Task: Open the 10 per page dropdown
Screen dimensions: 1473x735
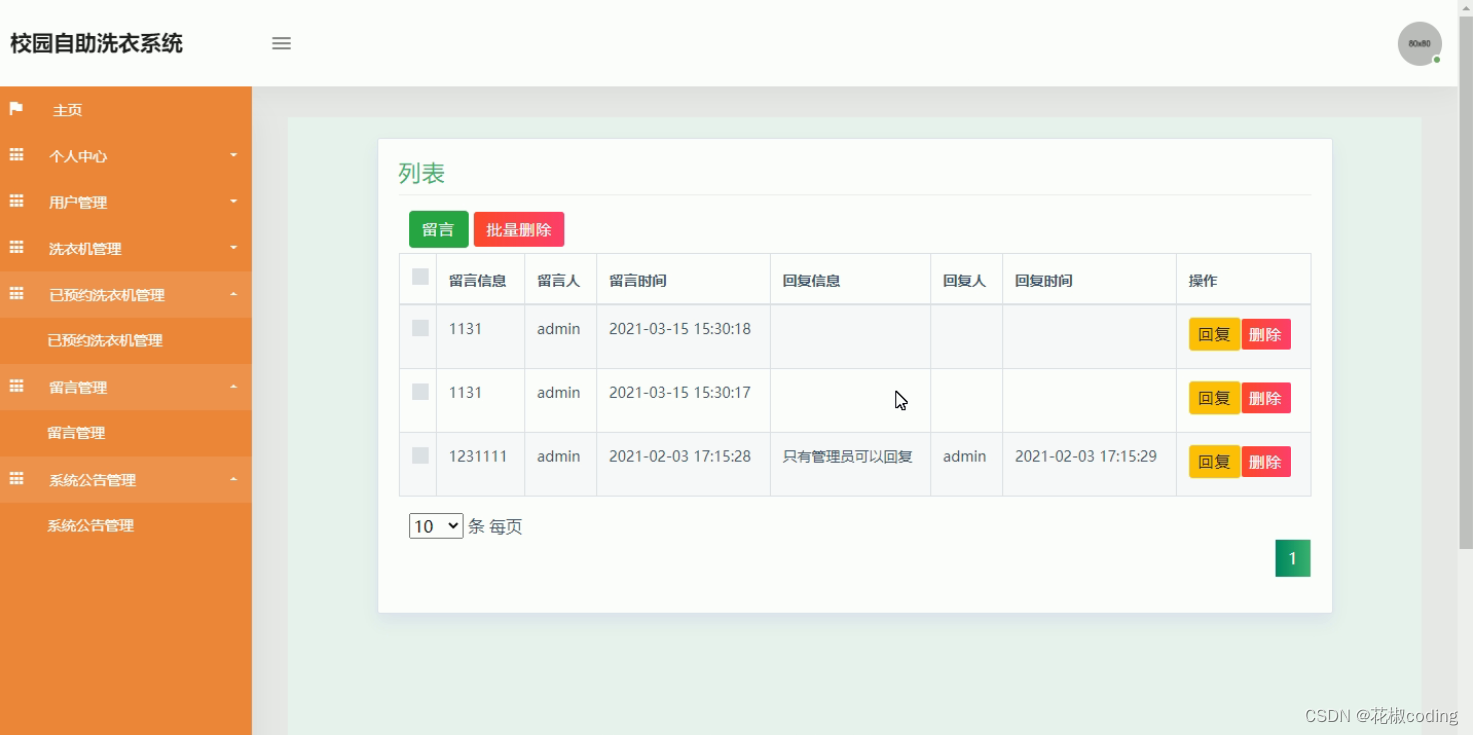Action: click(x=436, y=526)
